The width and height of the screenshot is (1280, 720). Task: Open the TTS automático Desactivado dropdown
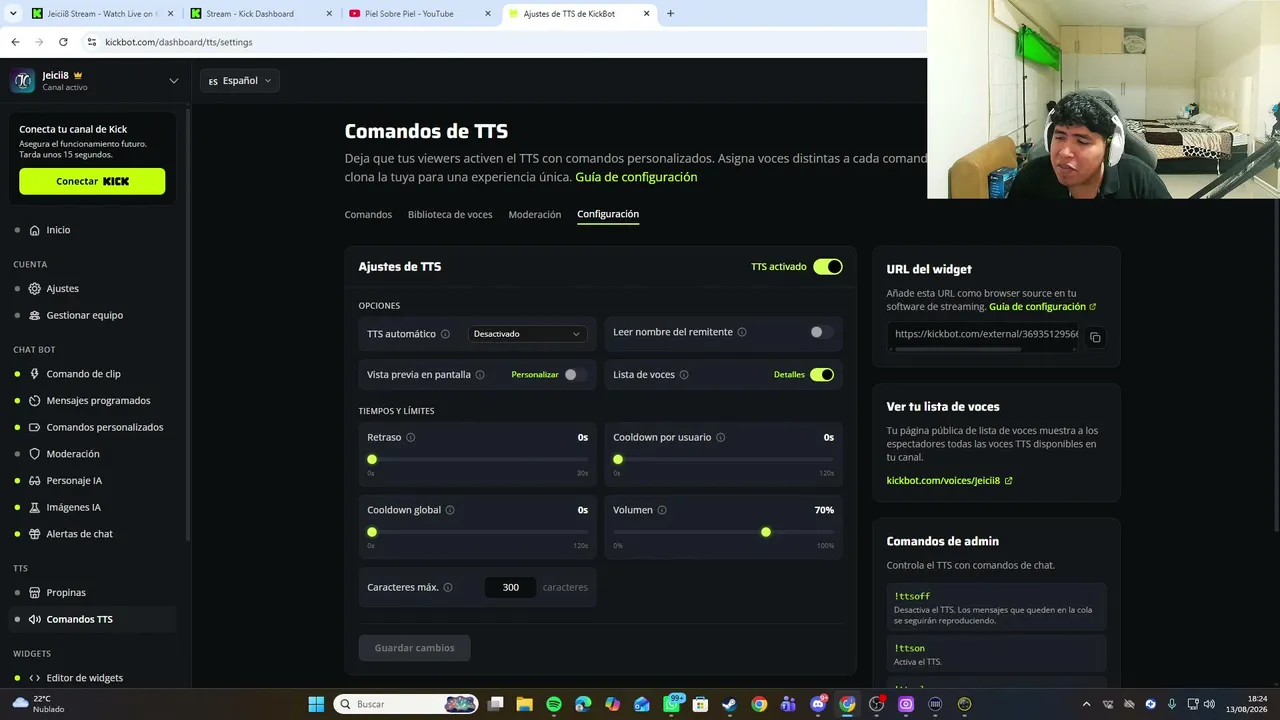pos(527,334)
